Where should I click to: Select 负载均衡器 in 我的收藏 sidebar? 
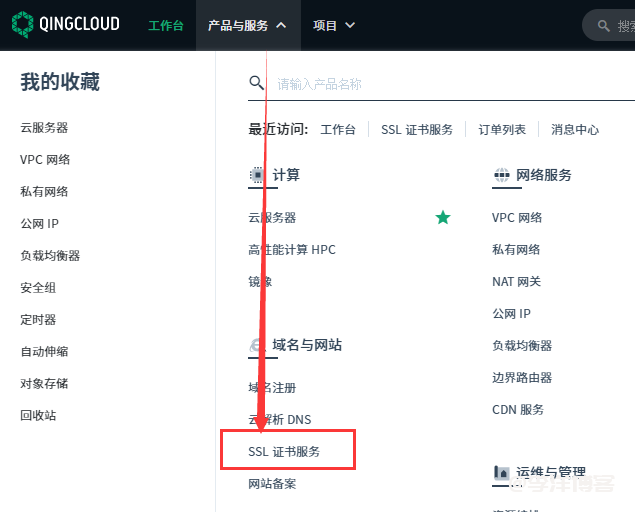tap(50, 256)
